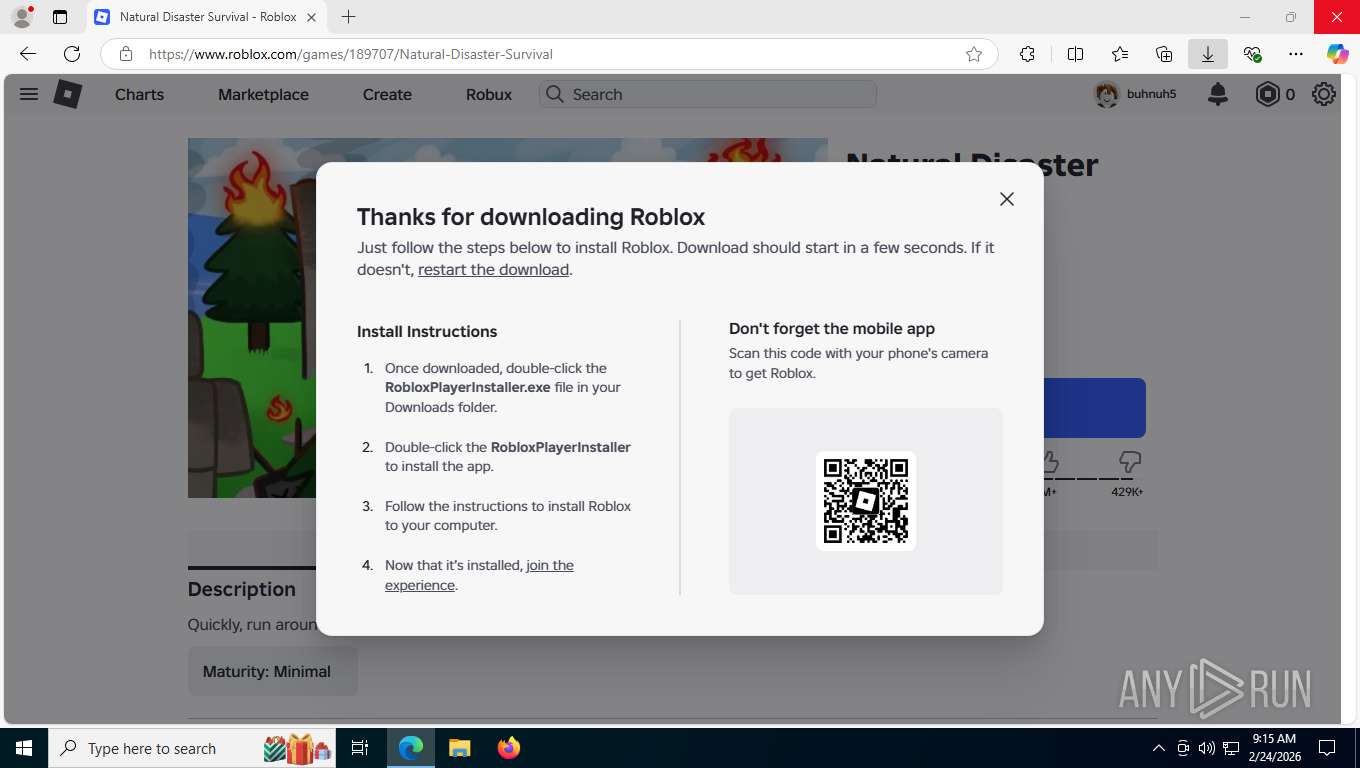Screen dimensions: 1360x768
Task: Open the Copilot sidebar icon
Action: pos(1338,54)
